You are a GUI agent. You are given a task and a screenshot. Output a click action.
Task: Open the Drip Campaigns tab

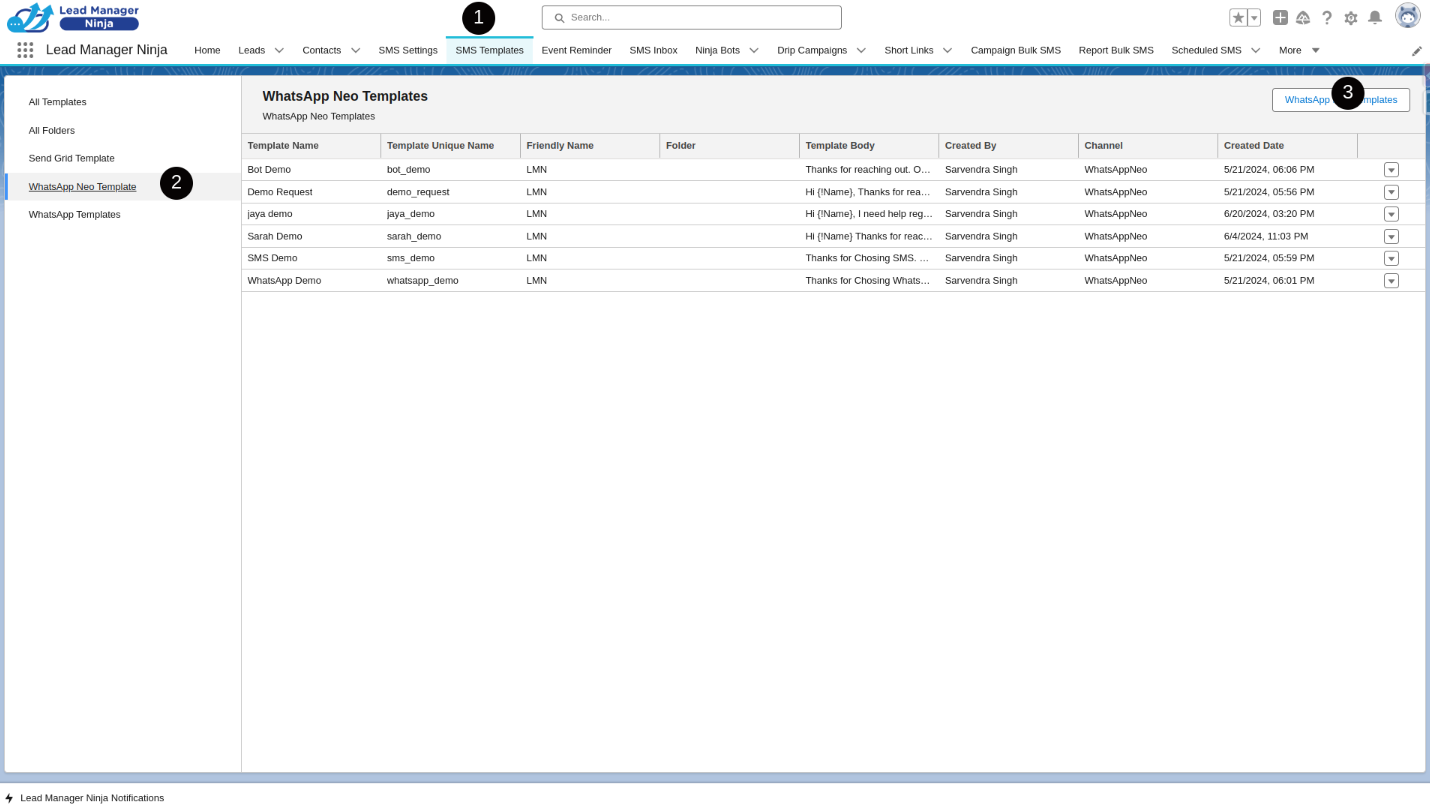point(812,50)
